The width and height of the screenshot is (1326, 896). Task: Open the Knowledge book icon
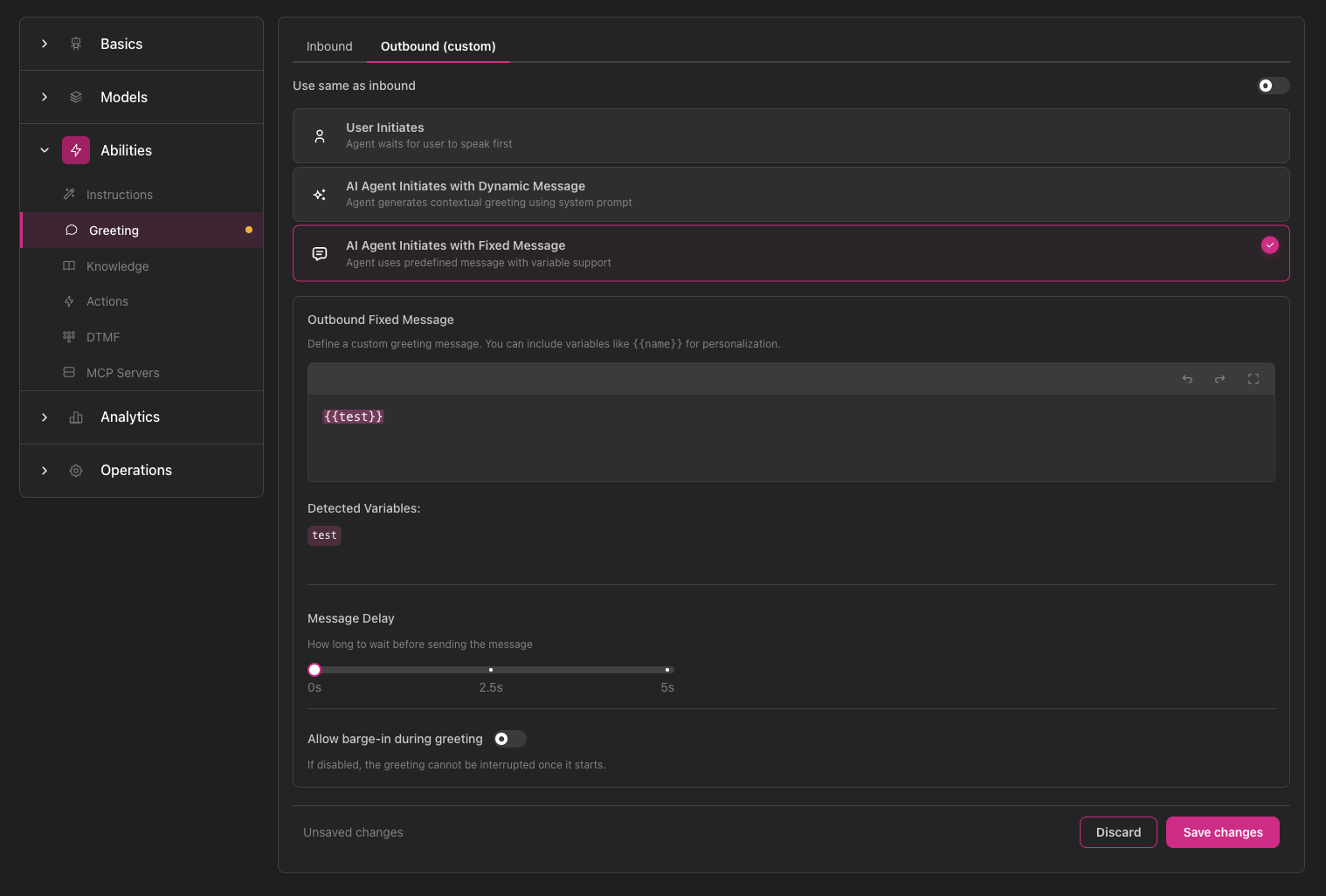click(69, 265)
